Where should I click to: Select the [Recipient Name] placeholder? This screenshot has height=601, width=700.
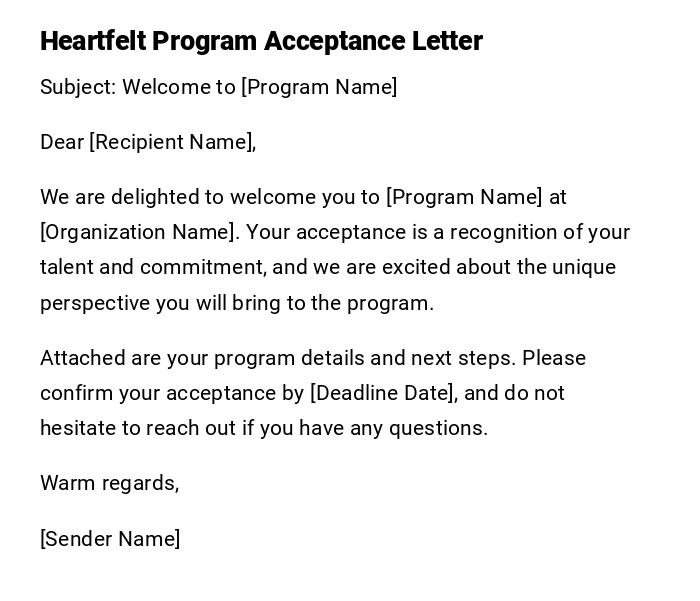(172, 142)
